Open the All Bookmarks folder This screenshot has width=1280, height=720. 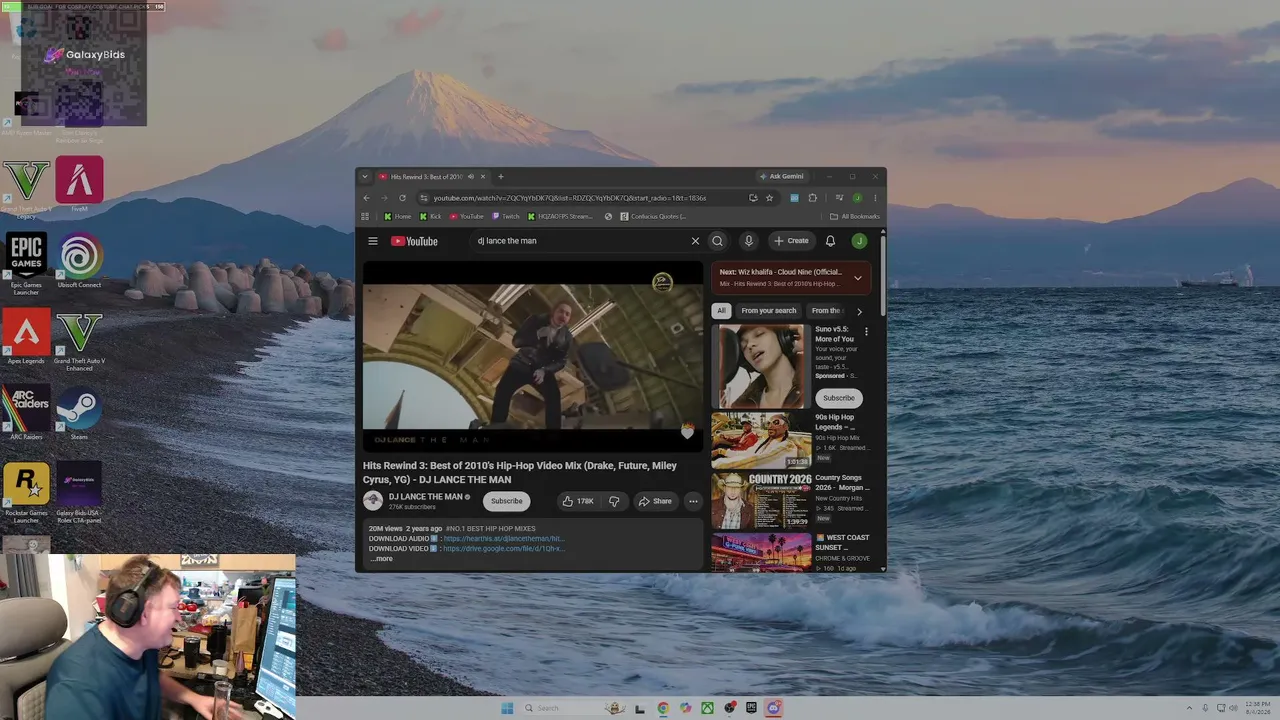(855, 216)
